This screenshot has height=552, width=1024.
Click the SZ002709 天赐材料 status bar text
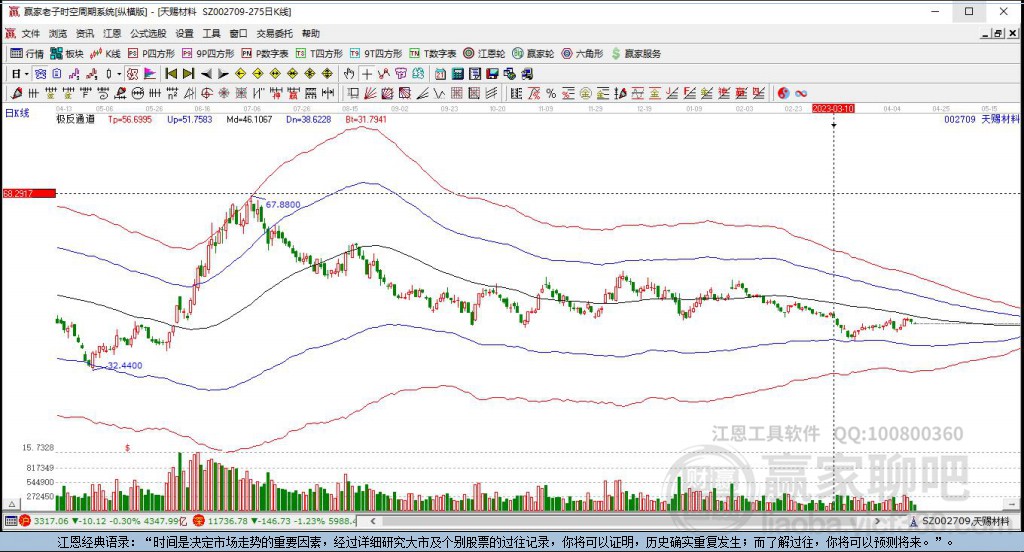(966, 521)
